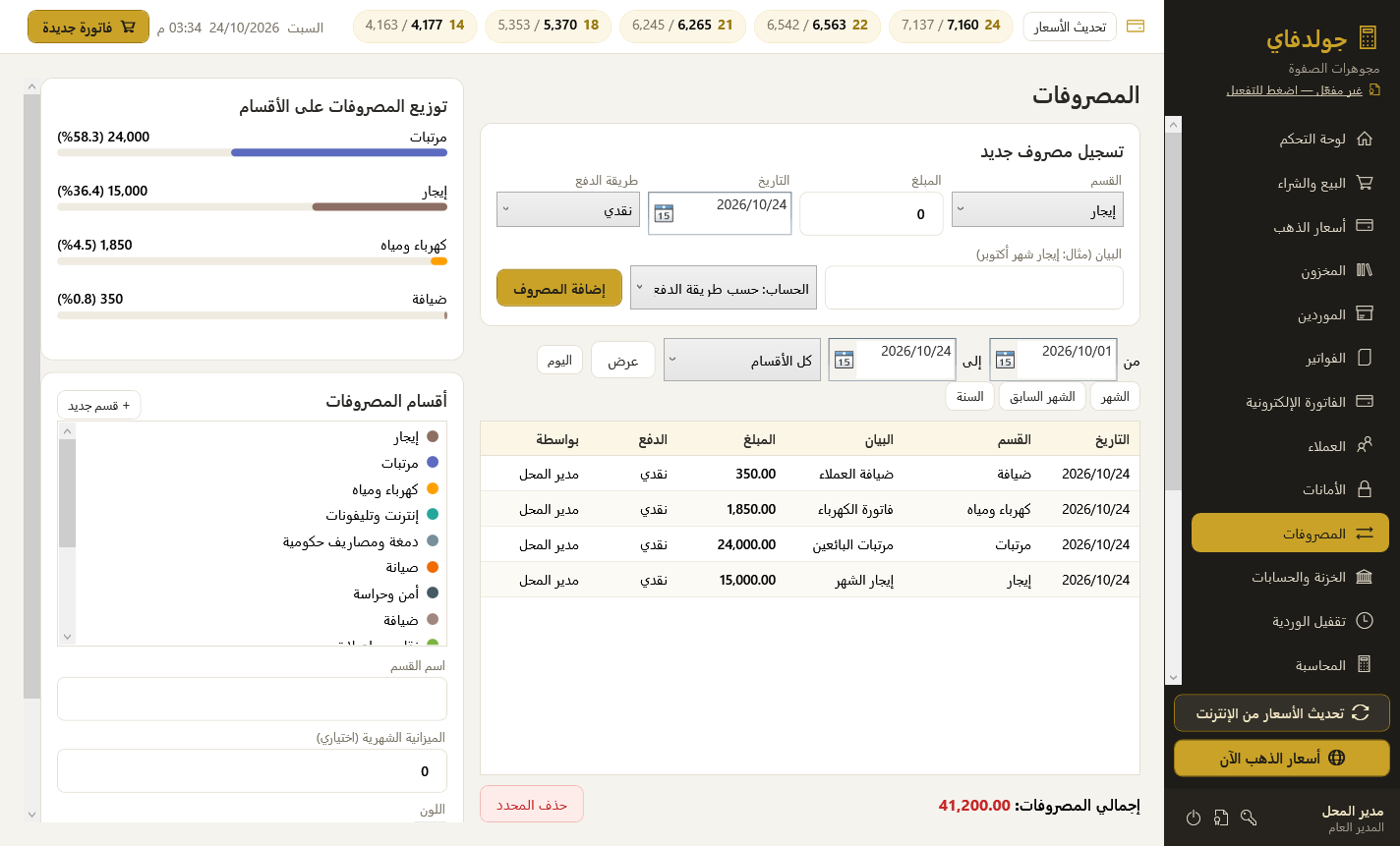Click the غير مفعّل — اضغط للتفعيل activation link
Viewport: 1400px width, 846px height.
(x=1294, y=89)
